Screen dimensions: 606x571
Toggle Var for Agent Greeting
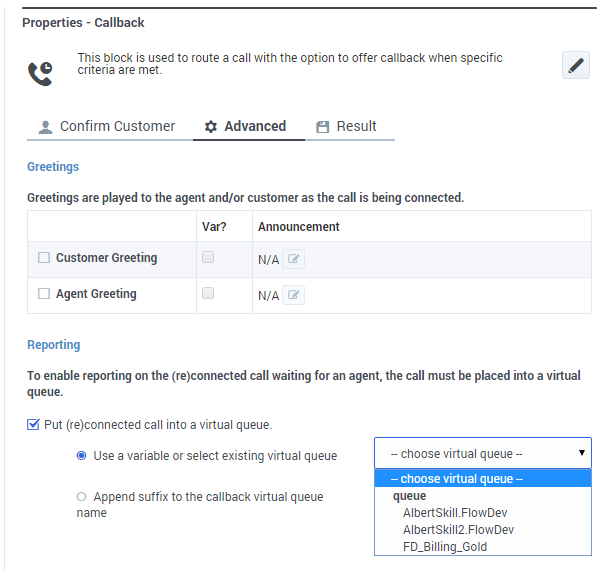point(208,293)
